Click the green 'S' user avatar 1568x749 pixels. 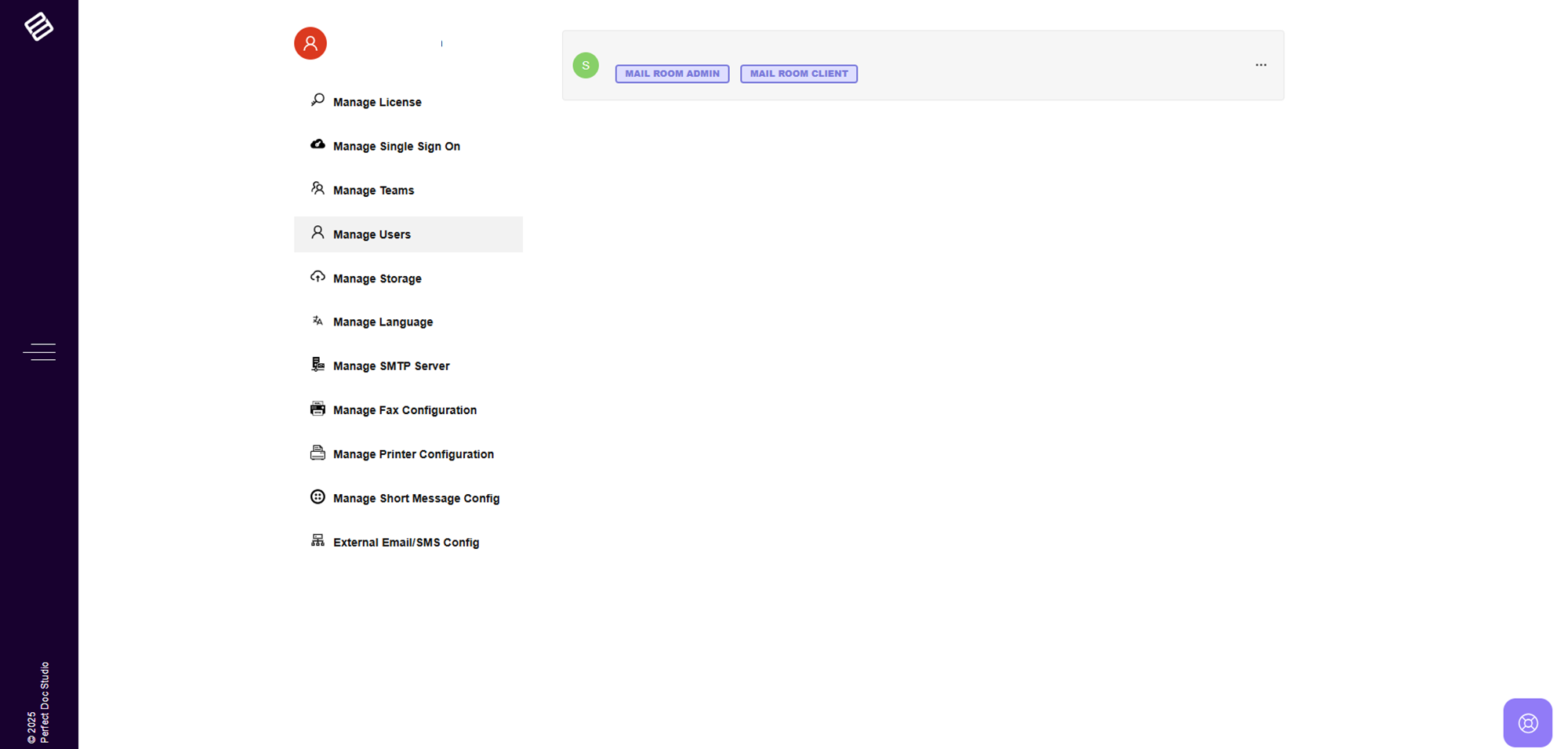click(586, 65)
